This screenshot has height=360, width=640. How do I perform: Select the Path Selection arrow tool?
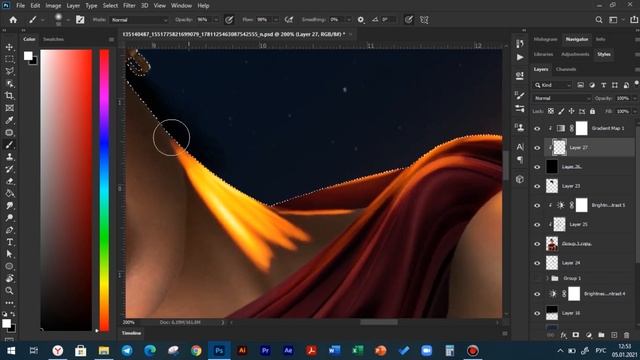pos(9,254)
